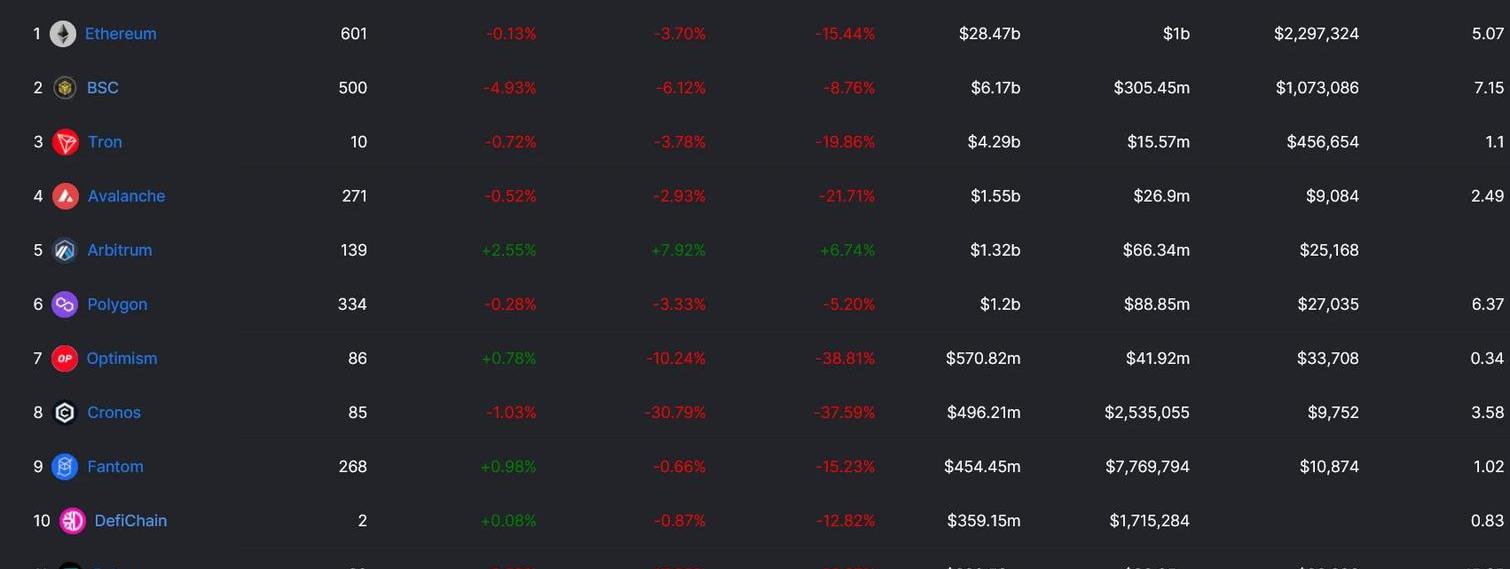The height and width of the screenshot is (569, 1510).
Task: Click the purple Polygon logo icon
Action: pos(65,304)
